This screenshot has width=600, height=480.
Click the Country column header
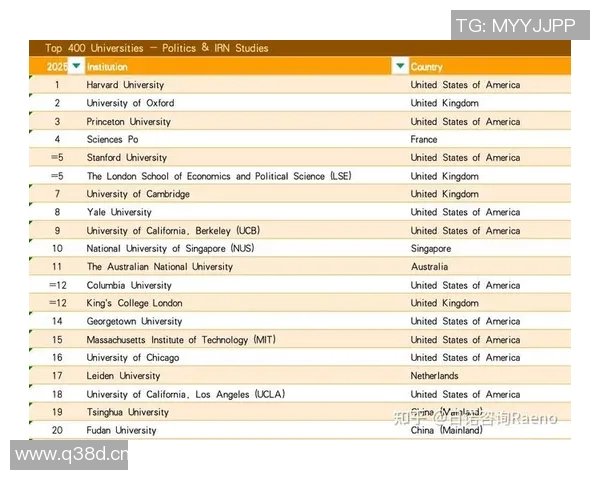[x=427, y=67]
